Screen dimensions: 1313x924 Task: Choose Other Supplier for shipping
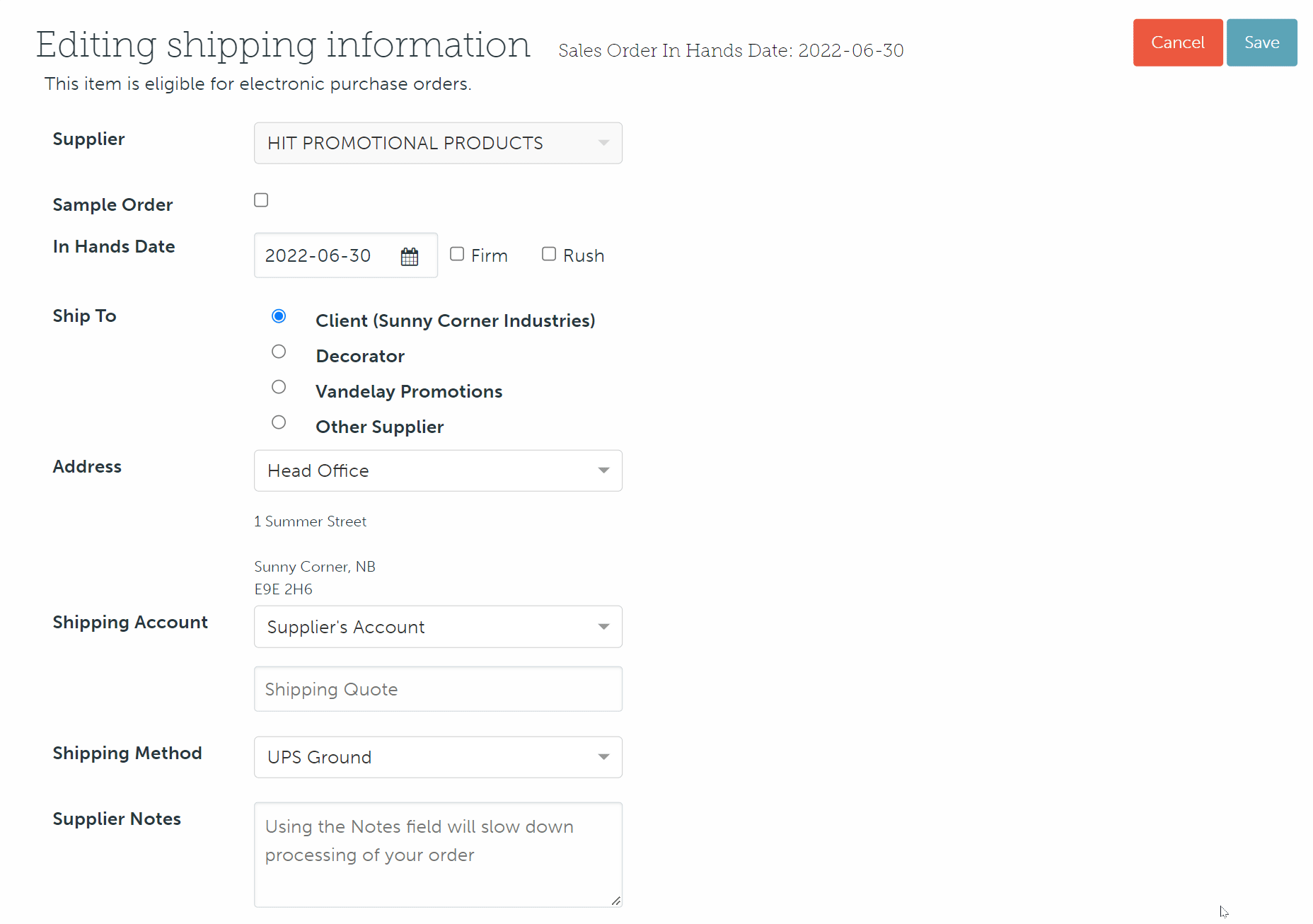pos(279,422)
